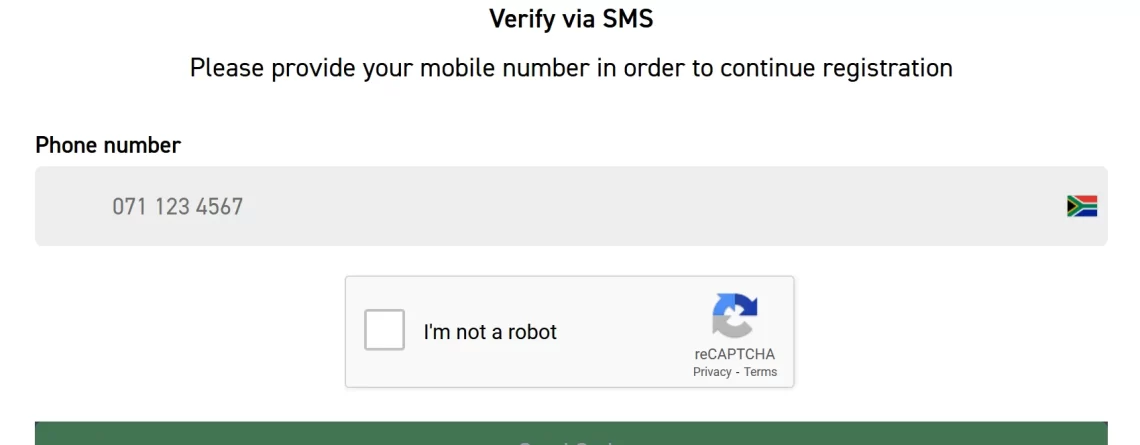
Task: Click the Phone number field label
Action: pos(108,145)
